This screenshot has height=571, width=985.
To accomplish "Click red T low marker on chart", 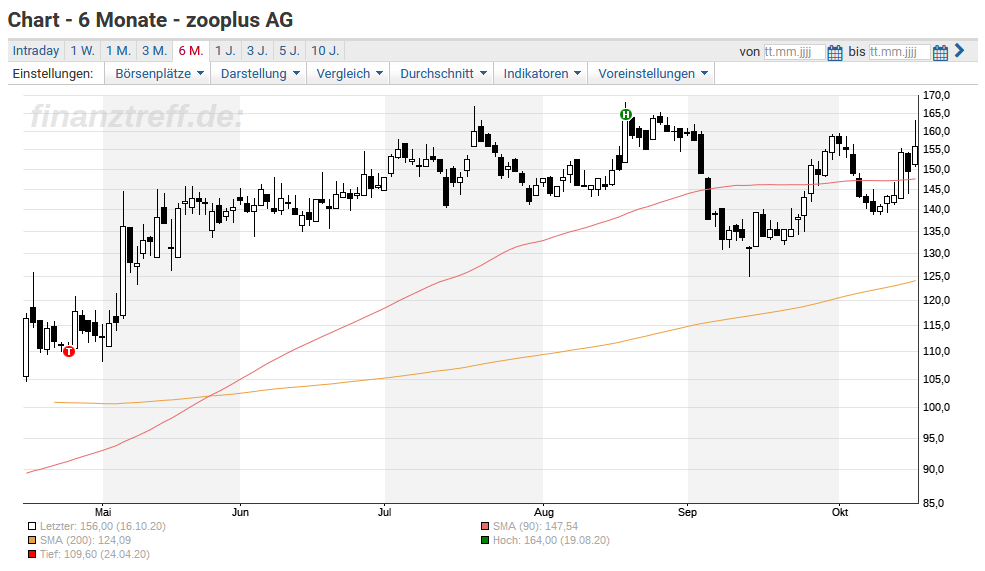I will tap(69, 351).
